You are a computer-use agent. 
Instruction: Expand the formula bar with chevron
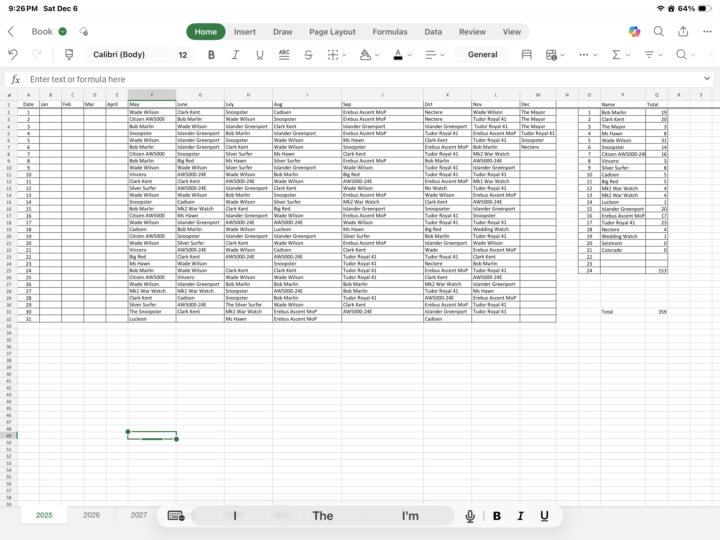click(707, 79)
